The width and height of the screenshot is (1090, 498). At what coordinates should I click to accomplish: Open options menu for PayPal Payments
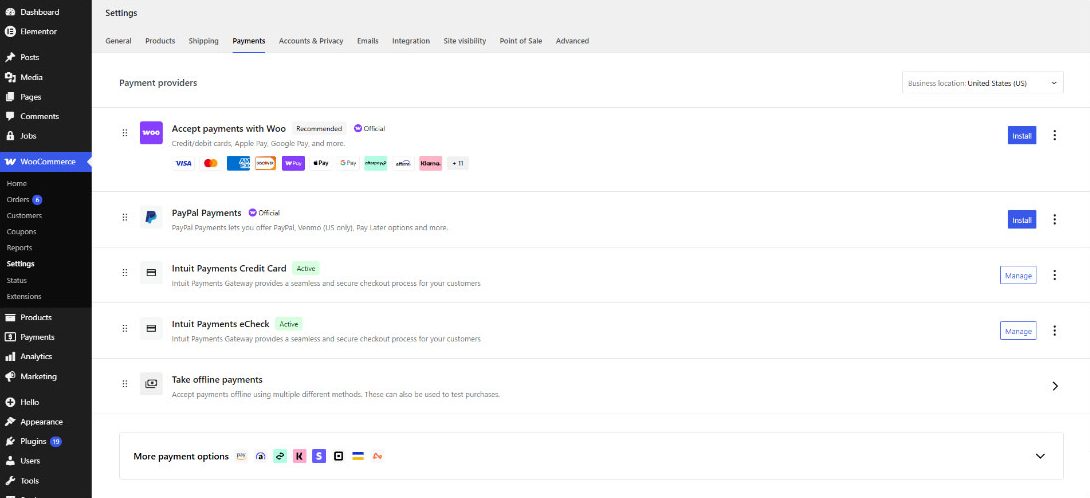pyautogui.click(x=1055, y=219)
